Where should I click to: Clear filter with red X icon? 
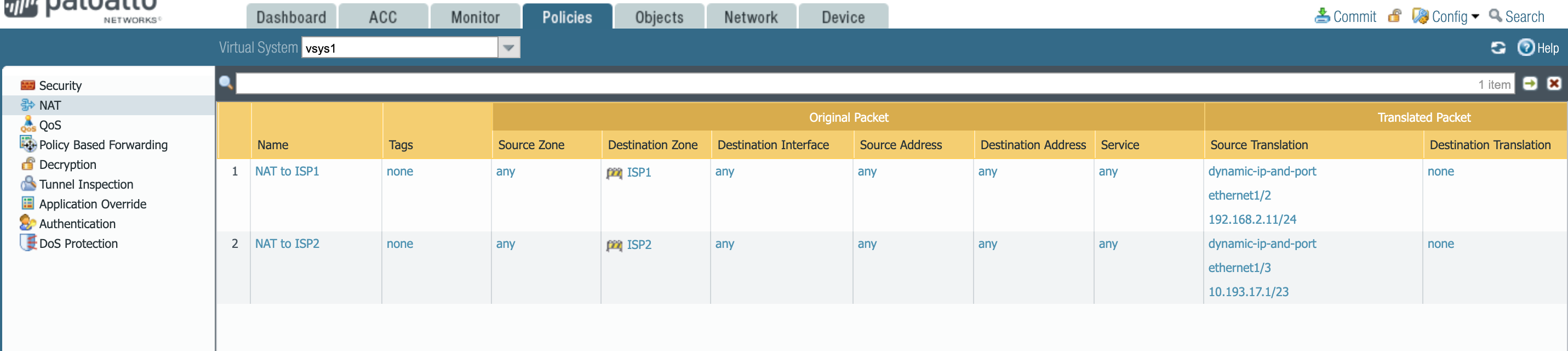[1554, 83]
